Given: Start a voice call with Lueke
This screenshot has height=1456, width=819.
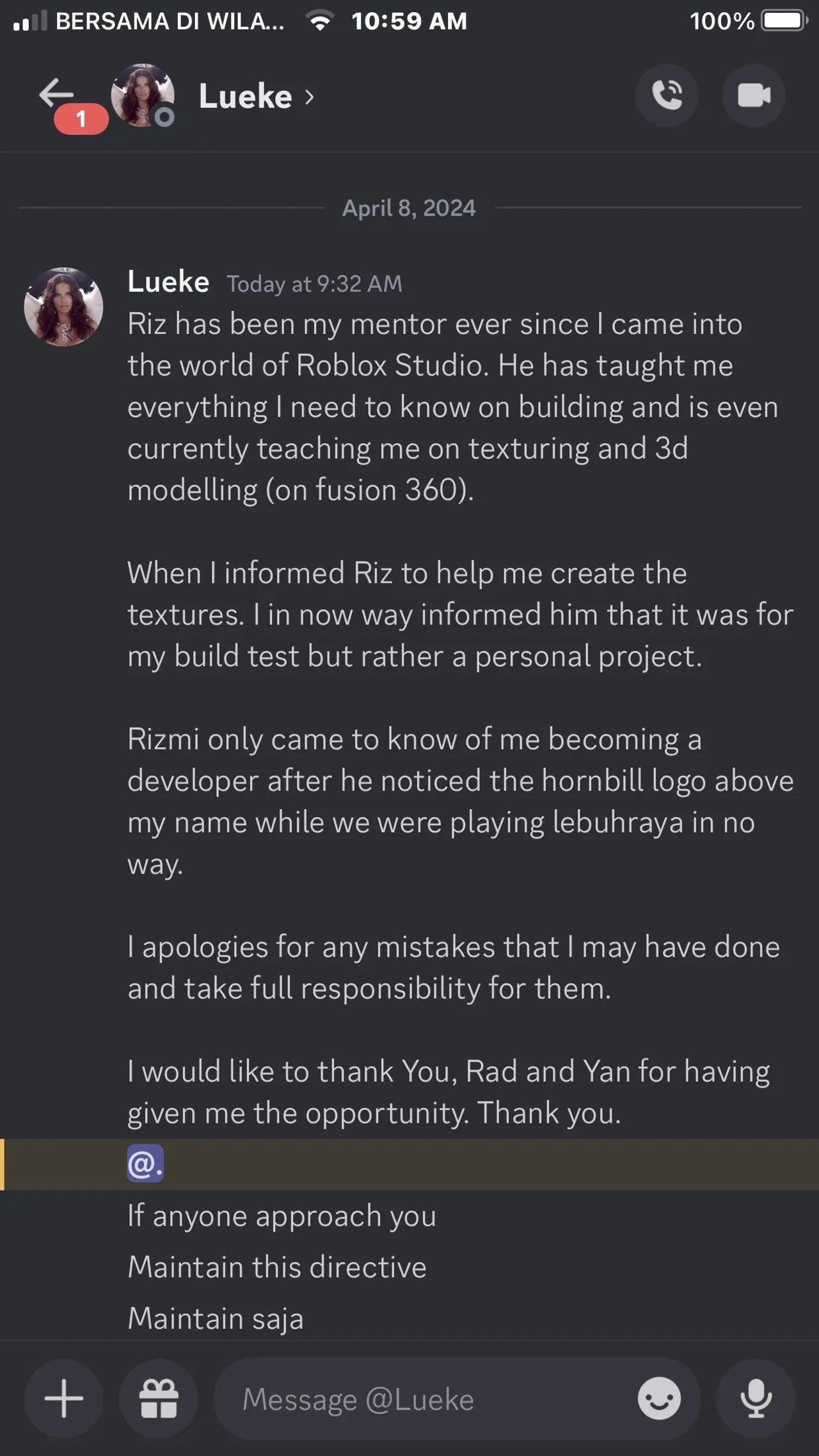Looking at the screenshot, I should [x=666, y=95].
